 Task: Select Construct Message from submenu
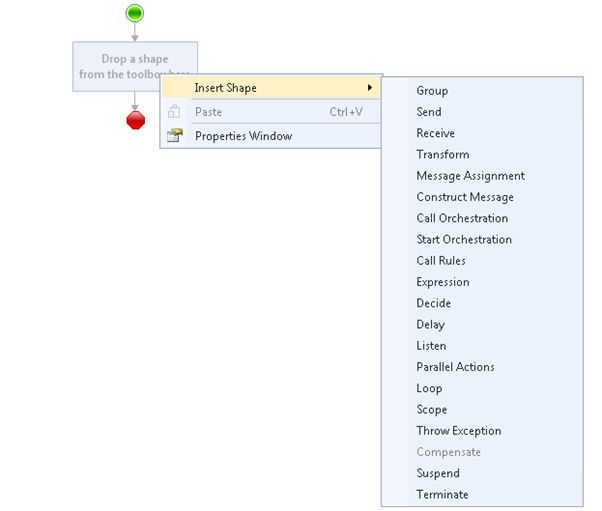coord(465,197)
